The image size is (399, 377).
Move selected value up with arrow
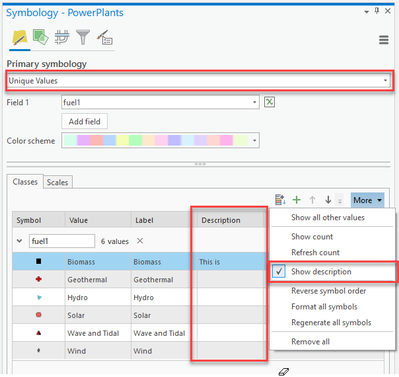tap(312, 200)
